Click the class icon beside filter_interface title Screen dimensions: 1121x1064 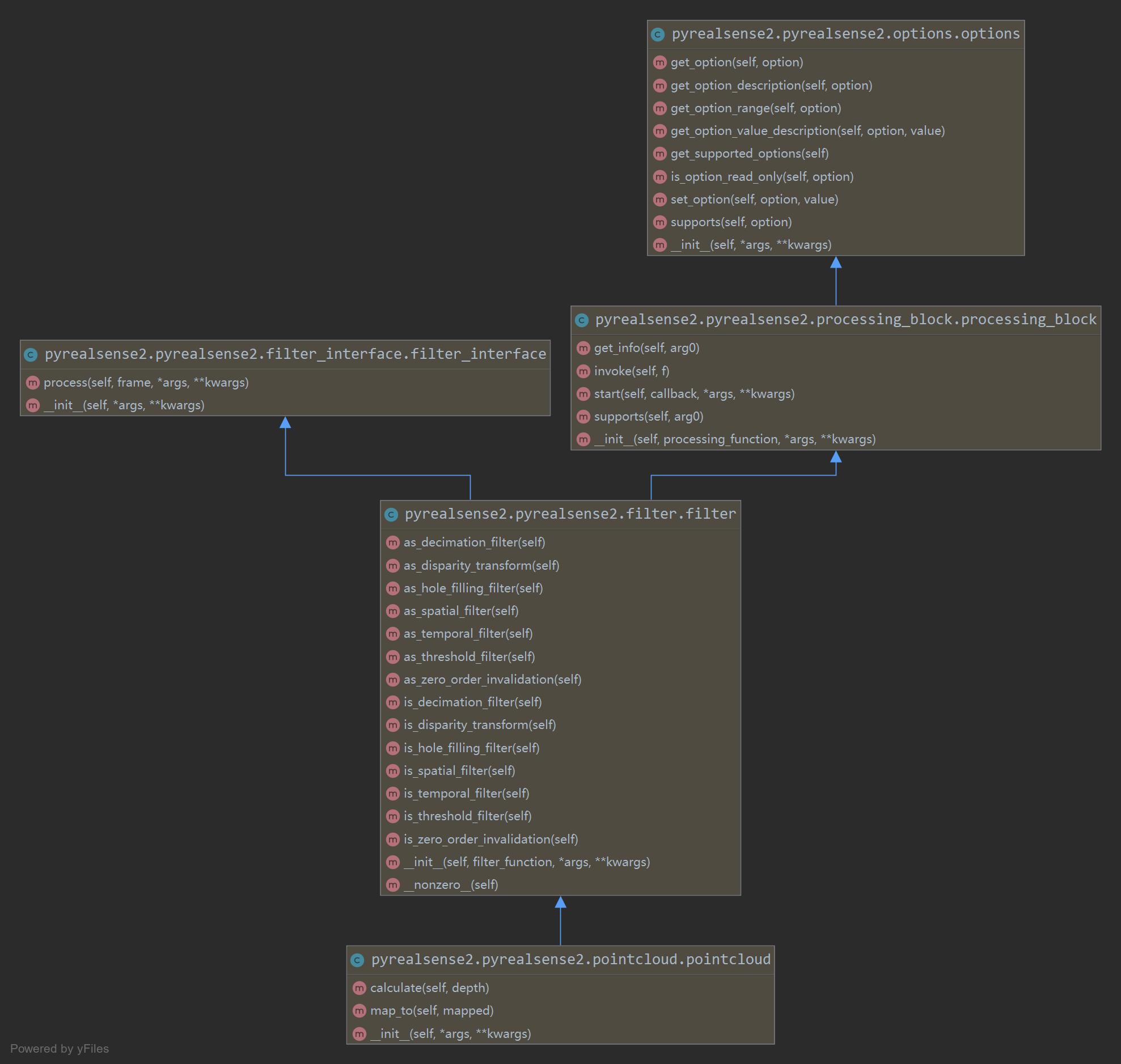coord(31,355)
